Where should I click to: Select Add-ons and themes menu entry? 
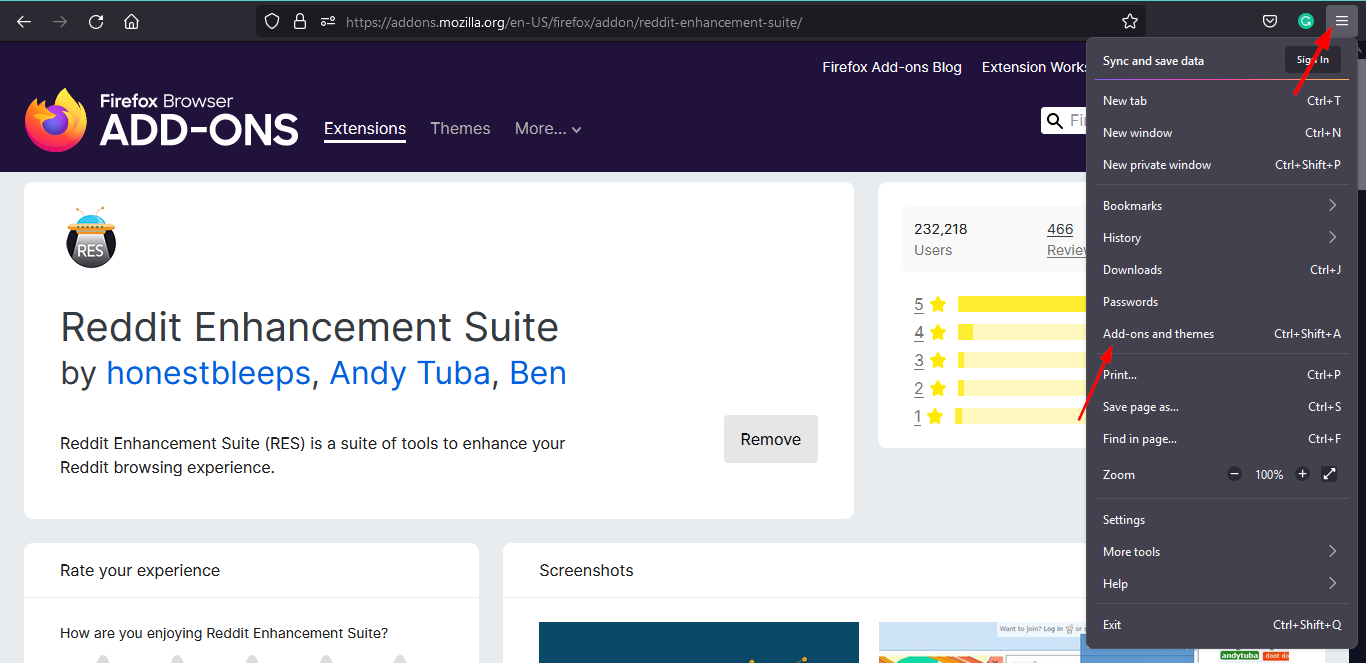click(1158, 334)
